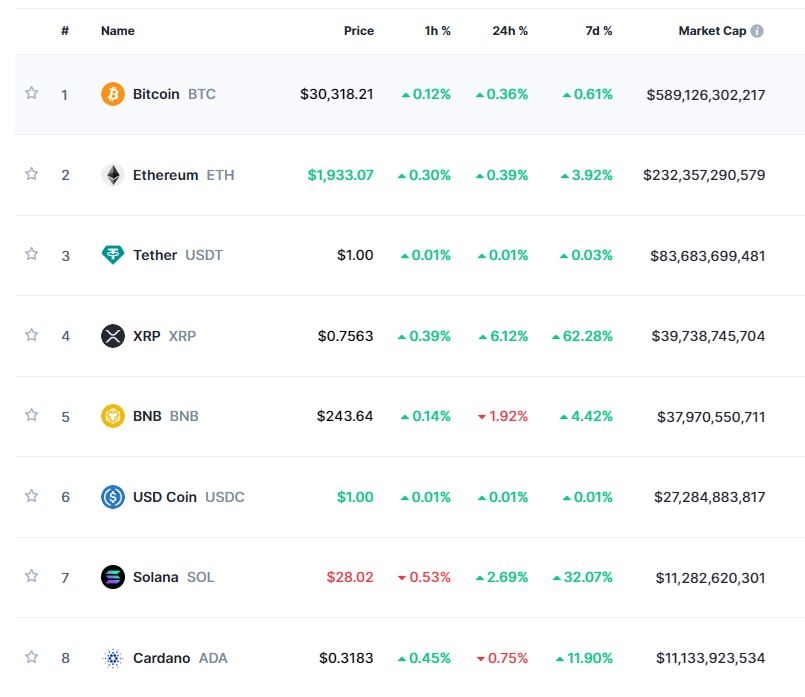This screenshot has height=697, width=805.
Task: Click the USD Coin logo icon
Action: coord(113,497)
